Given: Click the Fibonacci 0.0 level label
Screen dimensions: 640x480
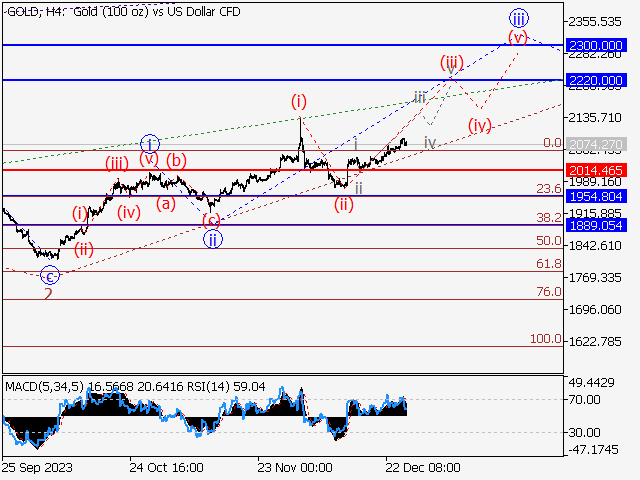Looking at the screenshot, I should (552, 143).
